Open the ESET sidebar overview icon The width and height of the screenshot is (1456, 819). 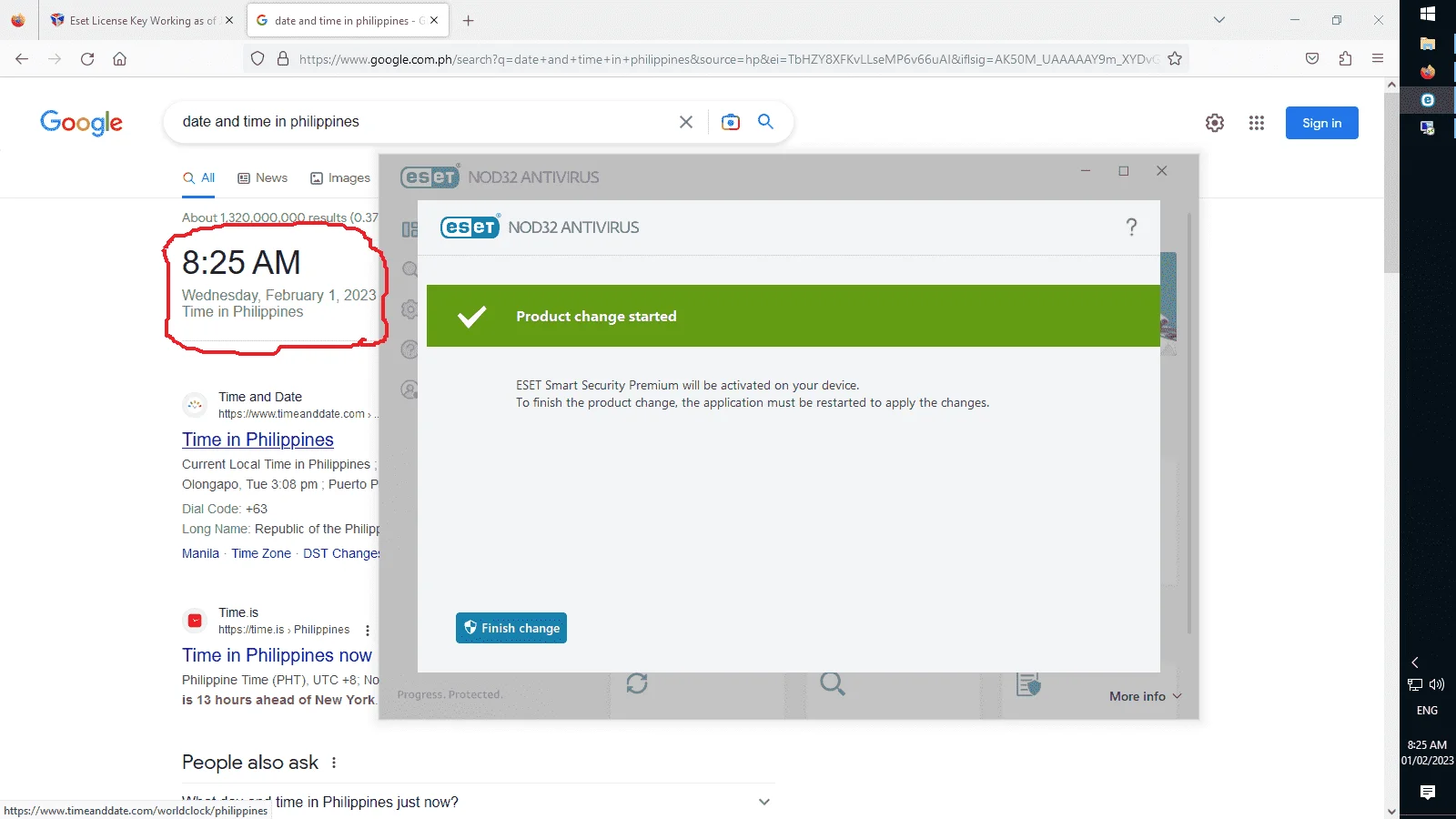pyautogui.click(x=410, y=230)
